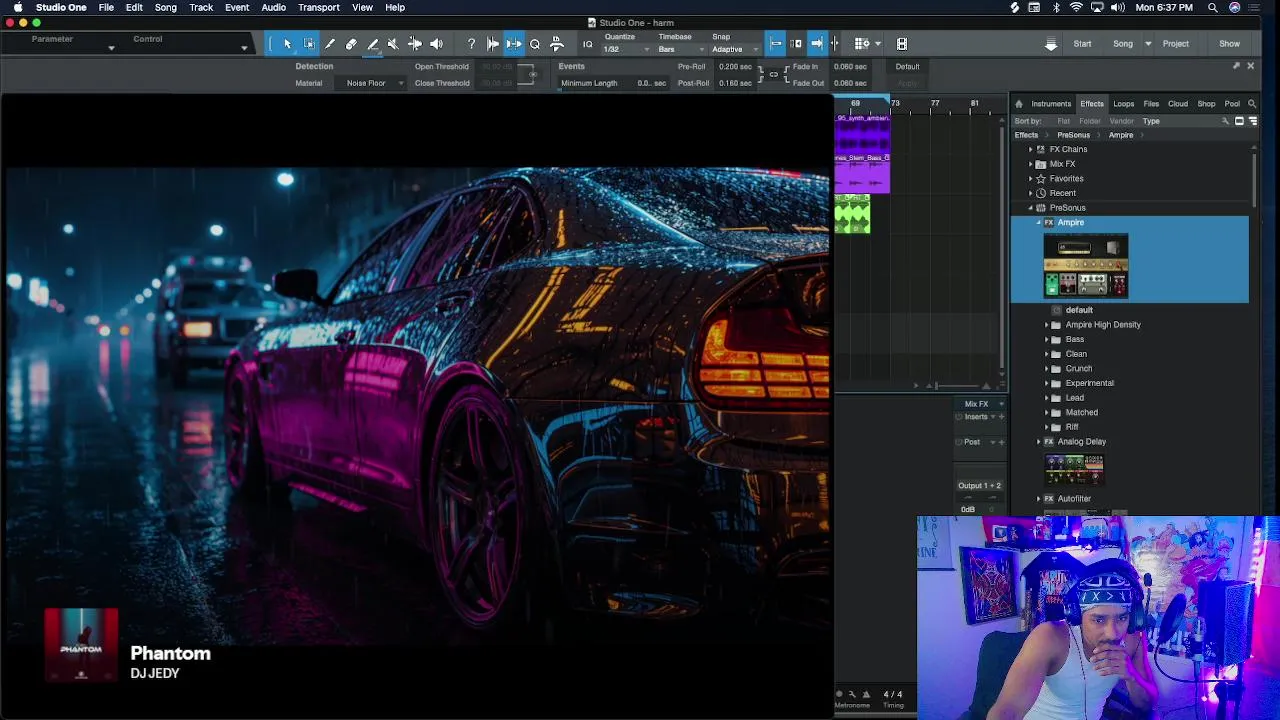Add an insert with Inserts plus button

click(1002, 417)
